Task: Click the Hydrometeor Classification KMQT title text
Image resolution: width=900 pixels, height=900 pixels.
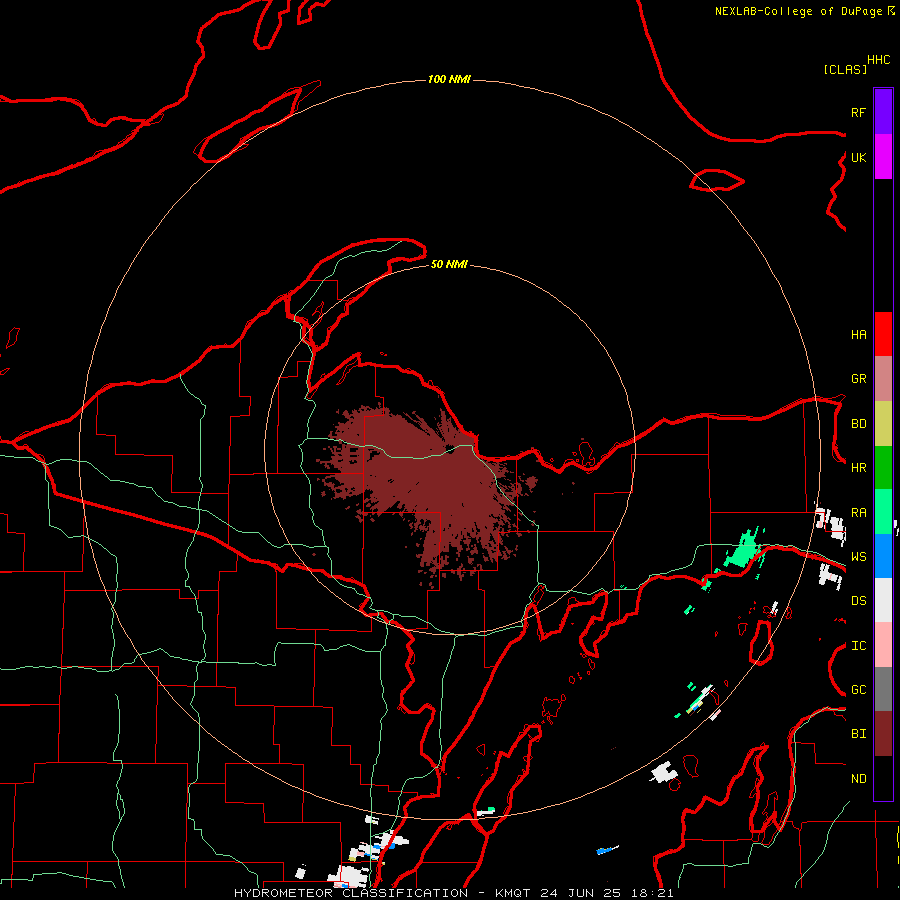Action: (x=453, y=893)
